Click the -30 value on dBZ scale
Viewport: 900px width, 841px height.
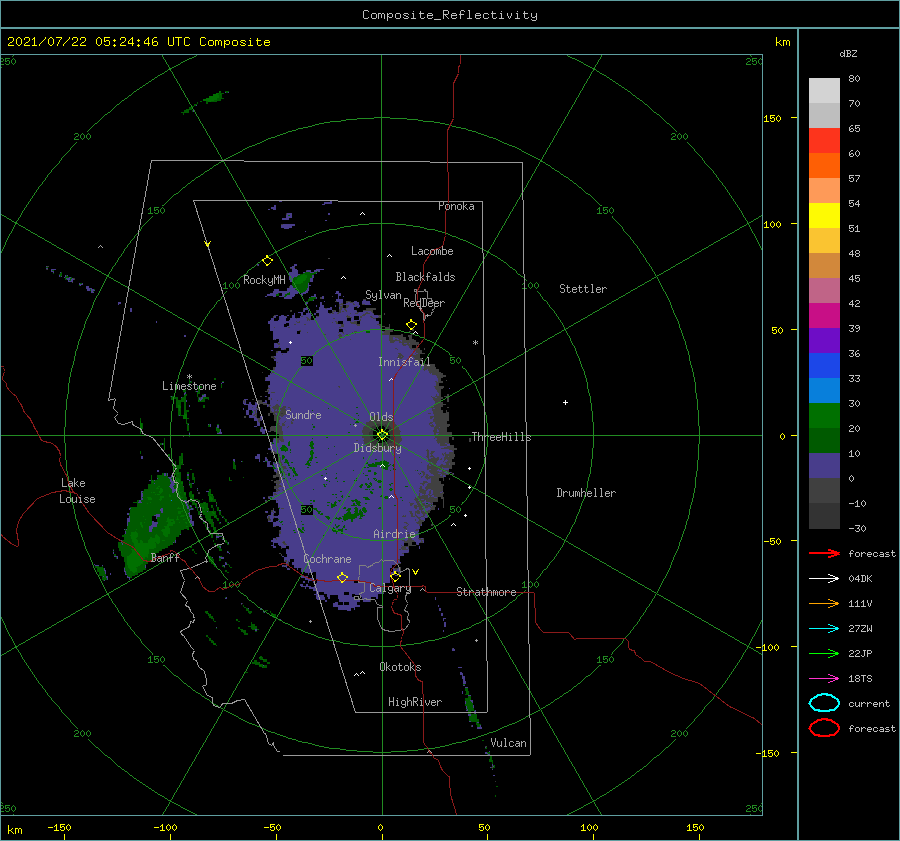[x=857, y=528]
